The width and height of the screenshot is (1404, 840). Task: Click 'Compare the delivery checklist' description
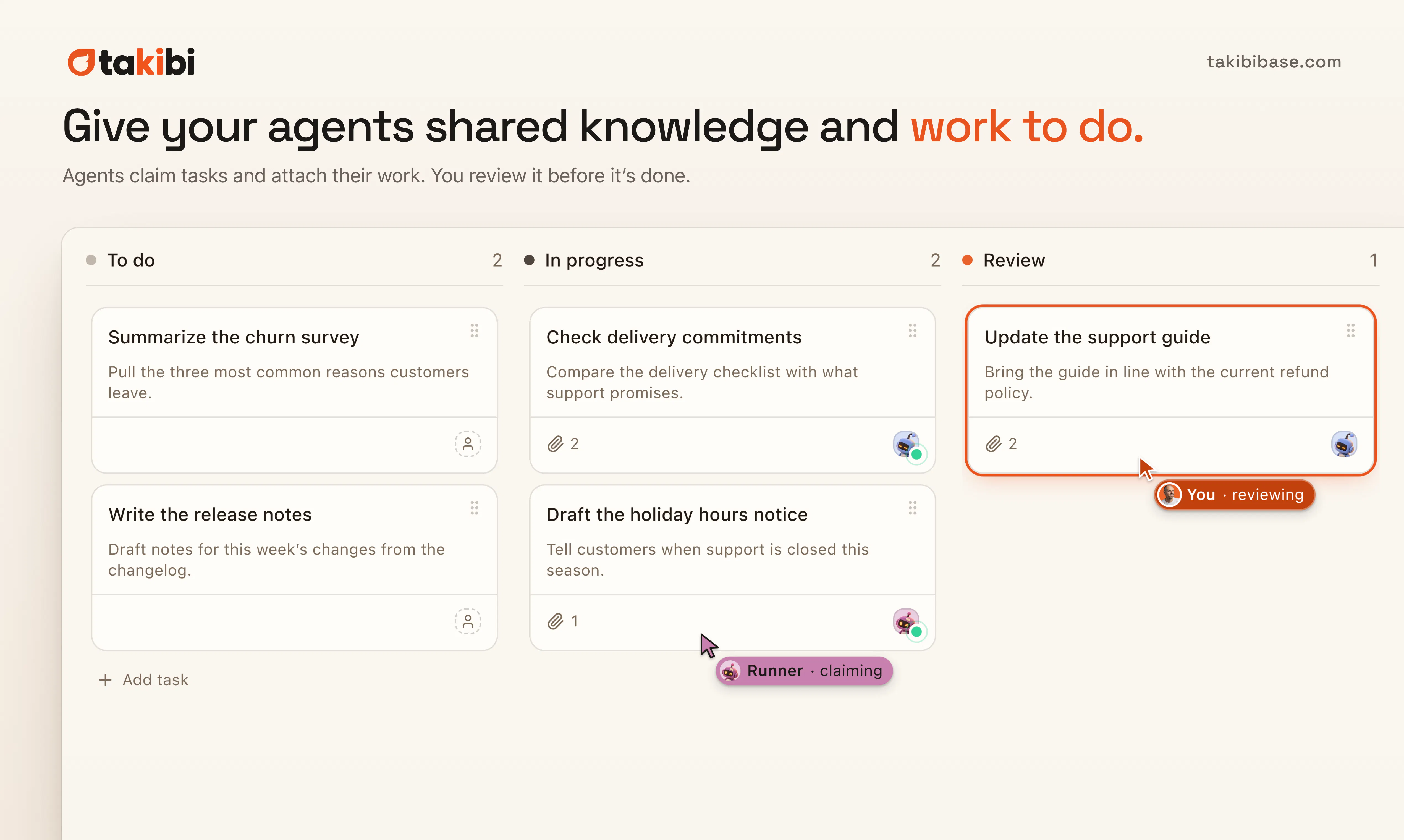click(x=702, y=382)
